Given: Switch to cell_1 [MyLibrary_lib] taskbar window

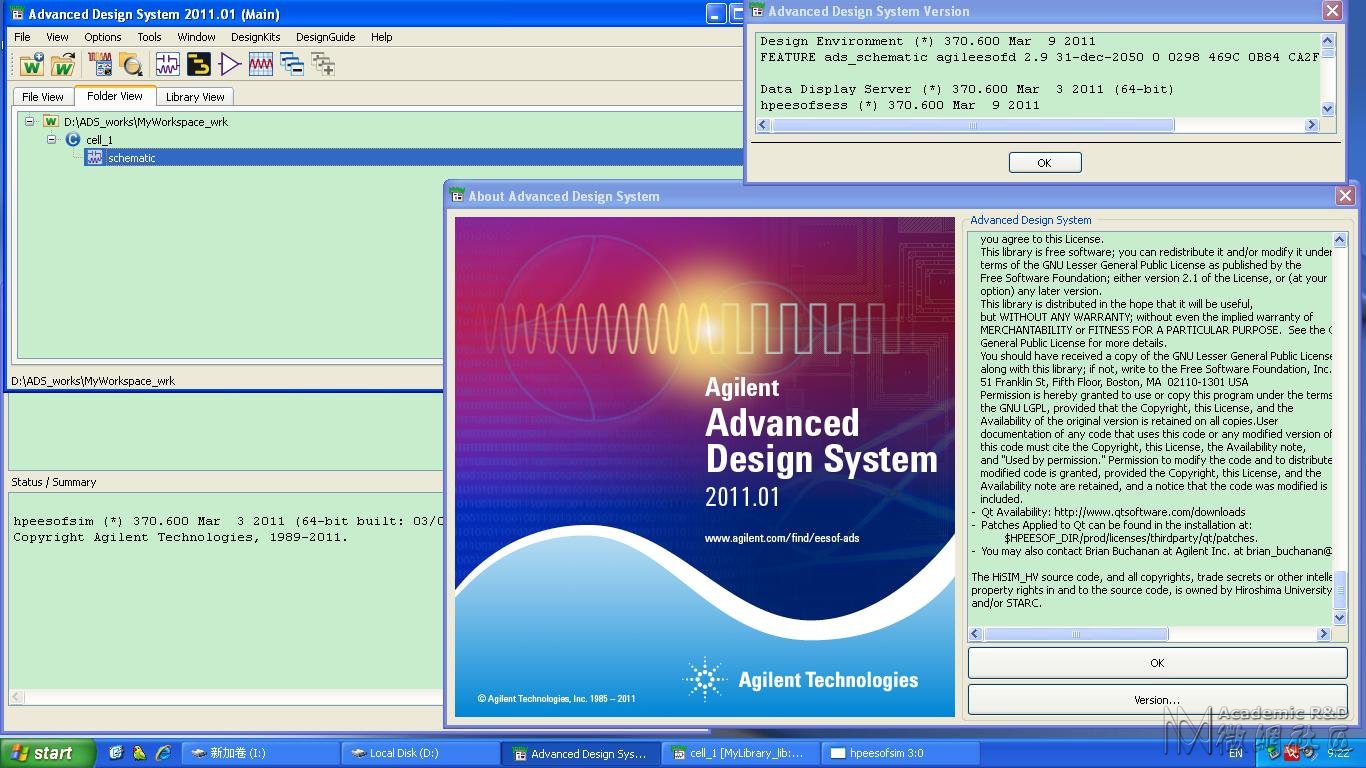Looking at the screenshot, I should tap(739, 753).
